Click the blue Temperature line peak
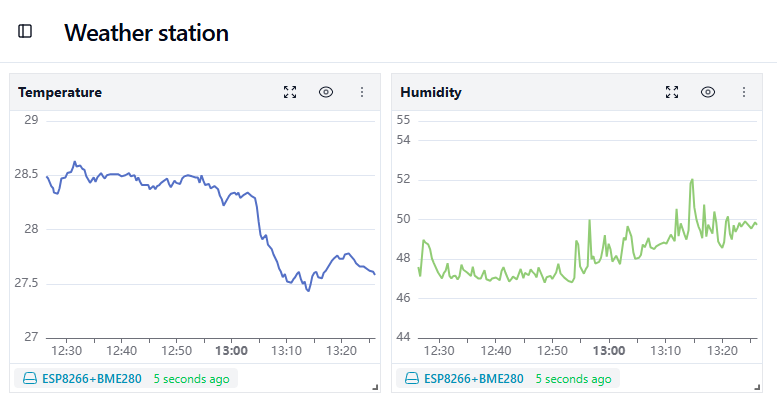Screen dimensions: 777x407 pyautogui.click(x=75, y=162)
